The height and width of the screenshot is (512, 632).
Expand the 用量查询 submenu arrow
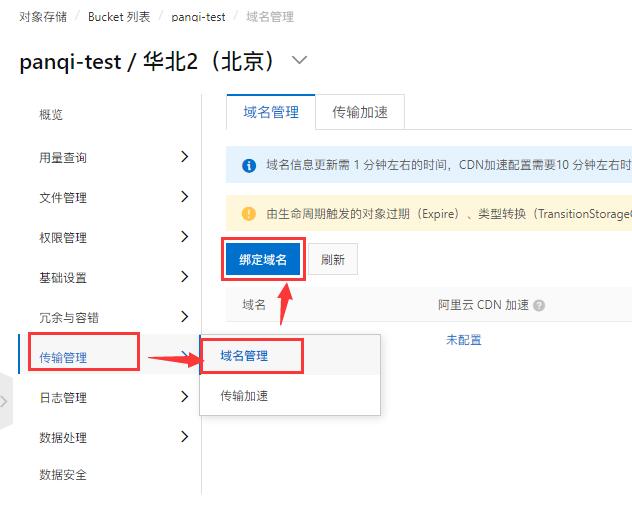[185, 156]
